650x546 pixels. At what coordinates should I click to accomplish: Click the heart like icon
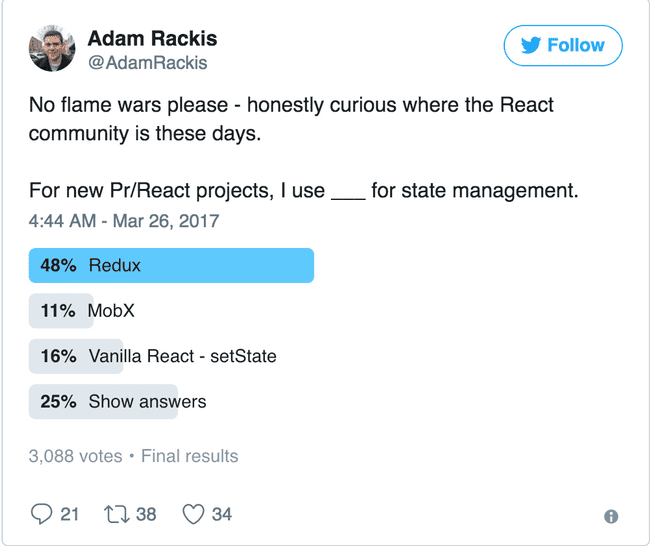tap(193, 514)
